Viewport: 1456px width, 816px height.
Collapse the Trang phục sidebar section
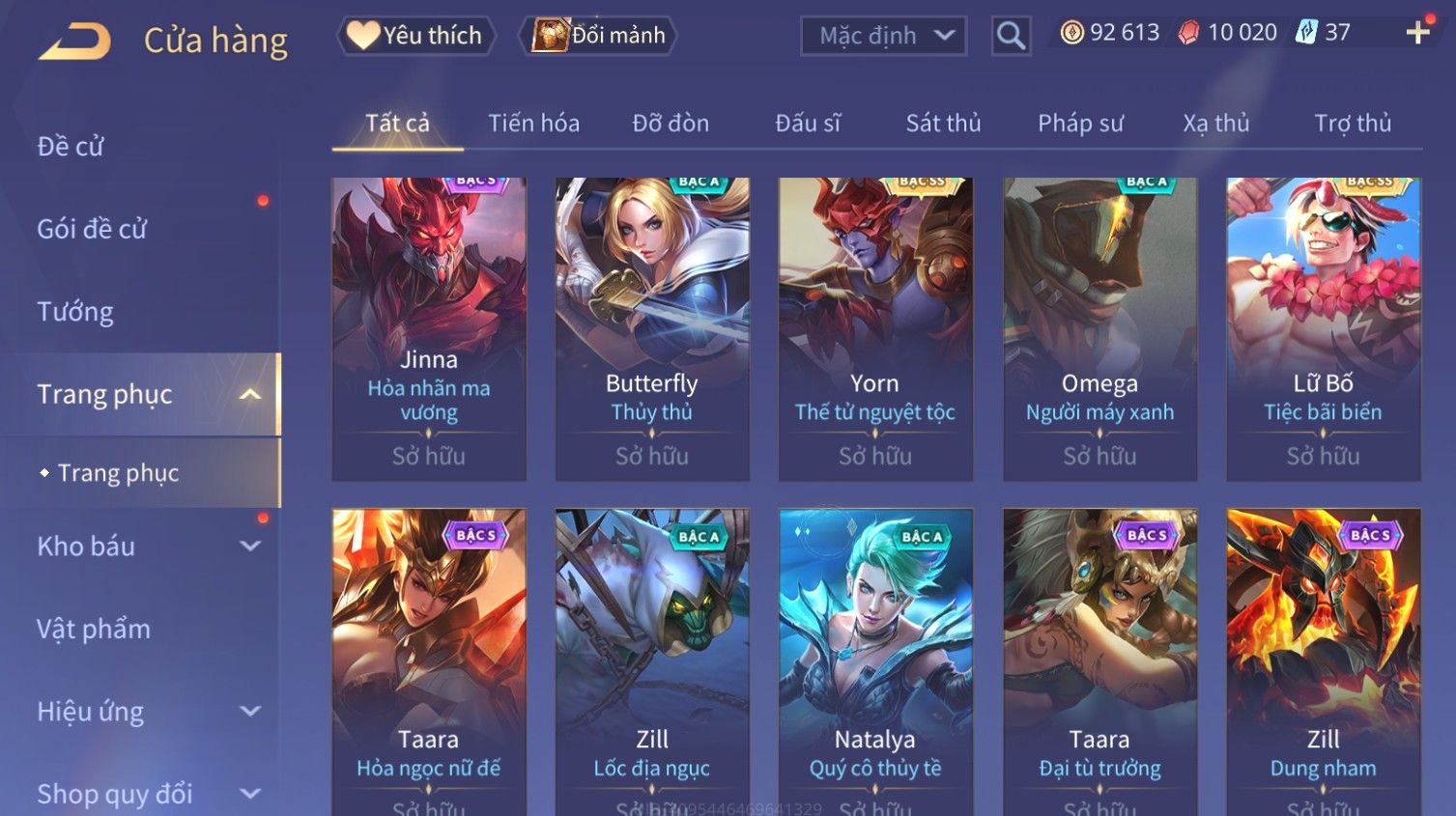pos(250,394)
